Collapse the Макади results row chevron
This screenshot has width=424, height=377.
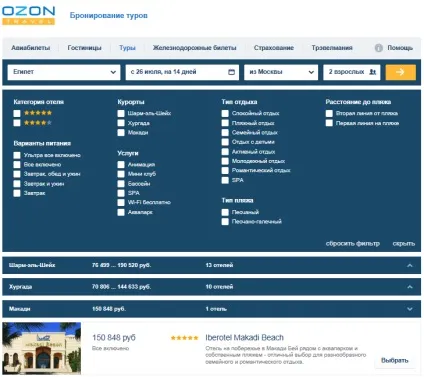coord(410,309)
